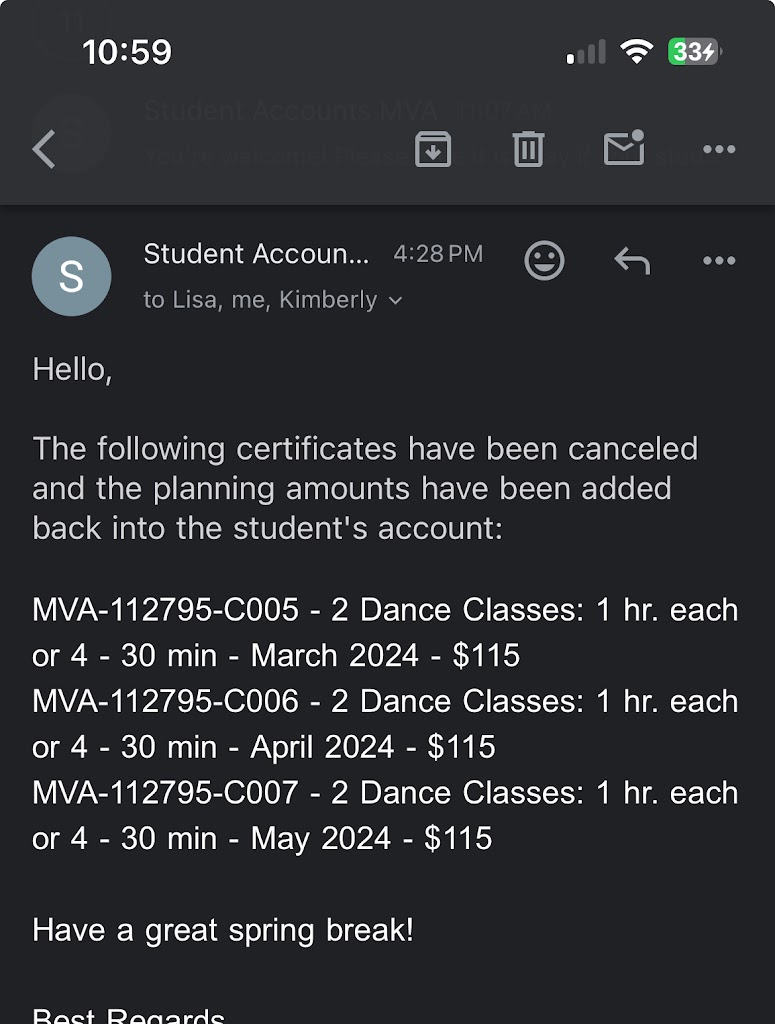Tap the 10:59 clock in status bar

127,52
